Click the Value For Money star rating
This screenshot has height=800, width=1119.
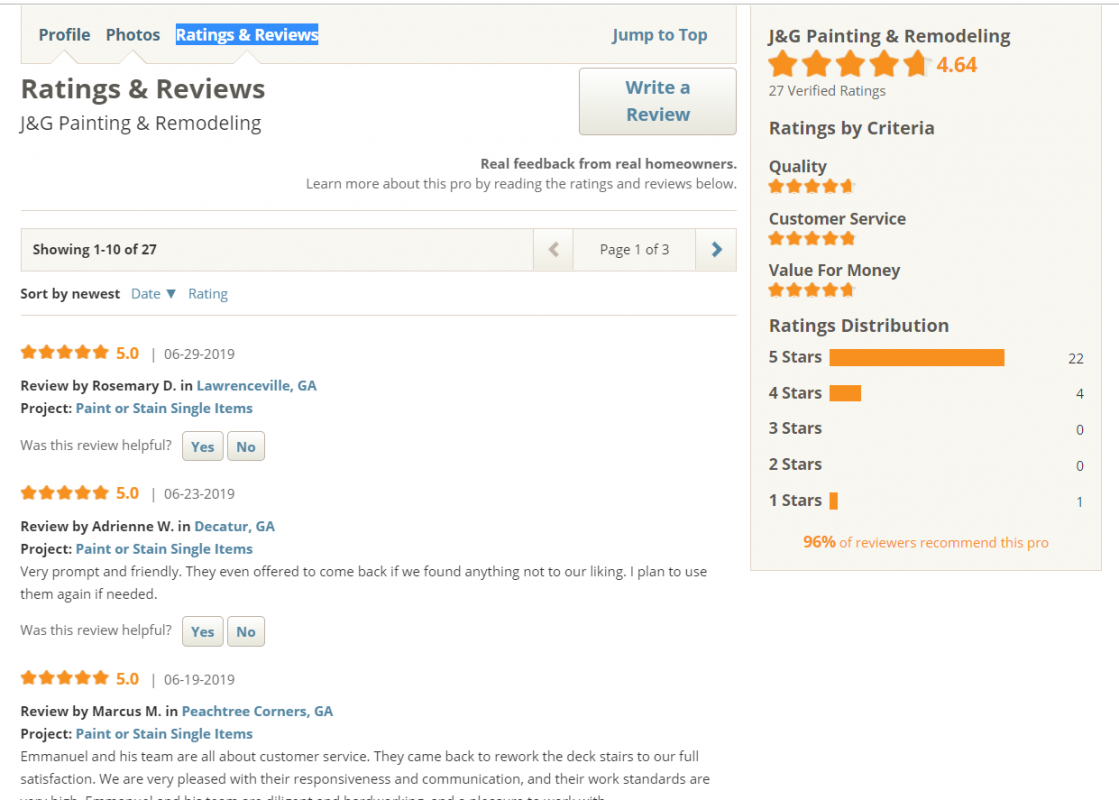[x=811, y=290]
